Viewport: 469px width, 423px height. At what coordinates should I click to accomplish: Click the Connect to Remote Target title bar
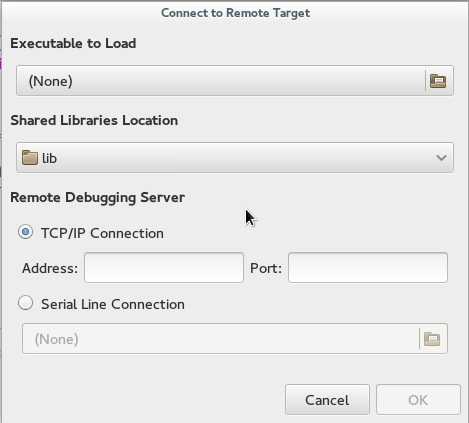coord(235,13)
